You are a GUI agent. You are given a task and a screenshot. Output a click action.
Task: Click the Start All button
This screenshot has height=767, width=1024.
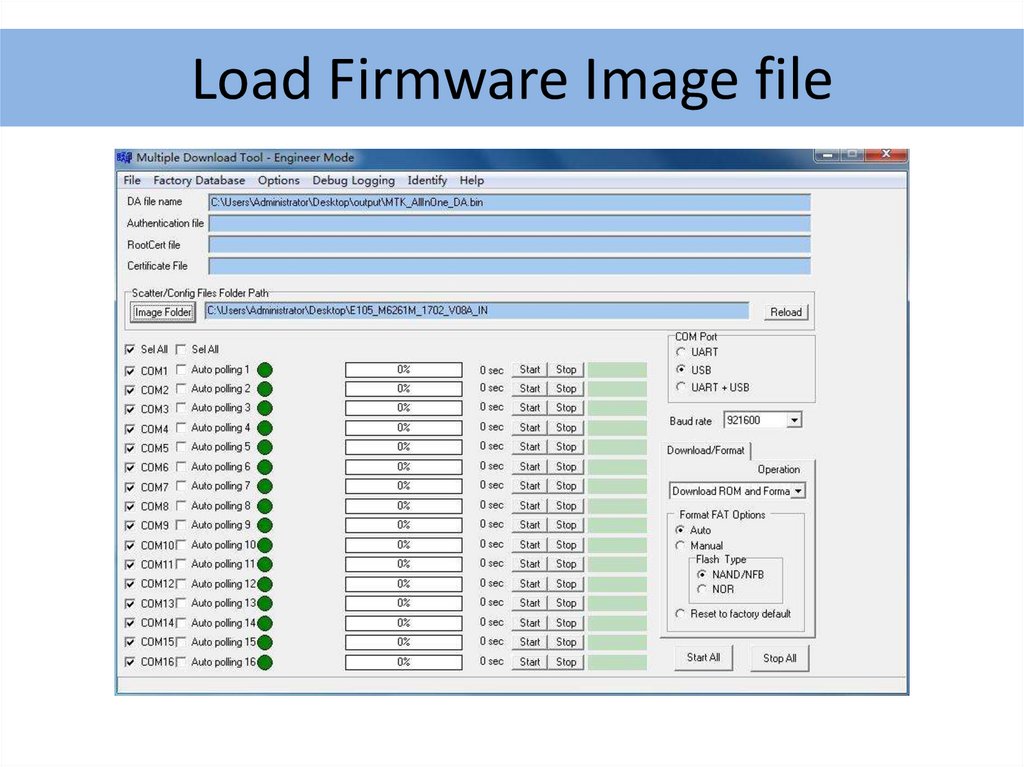tap(703, 657)
